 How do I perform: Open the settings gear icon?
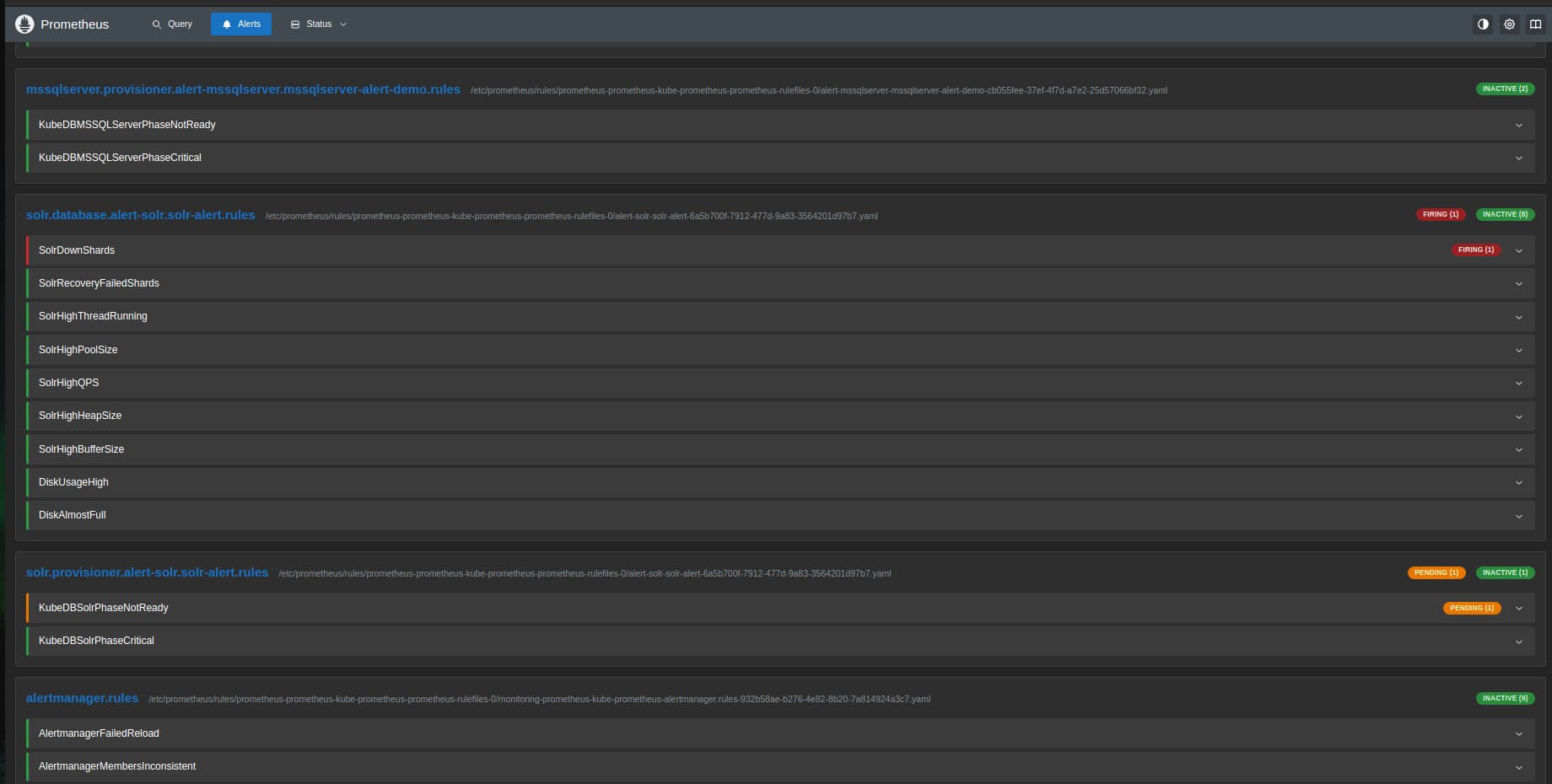pos(1509,24)
